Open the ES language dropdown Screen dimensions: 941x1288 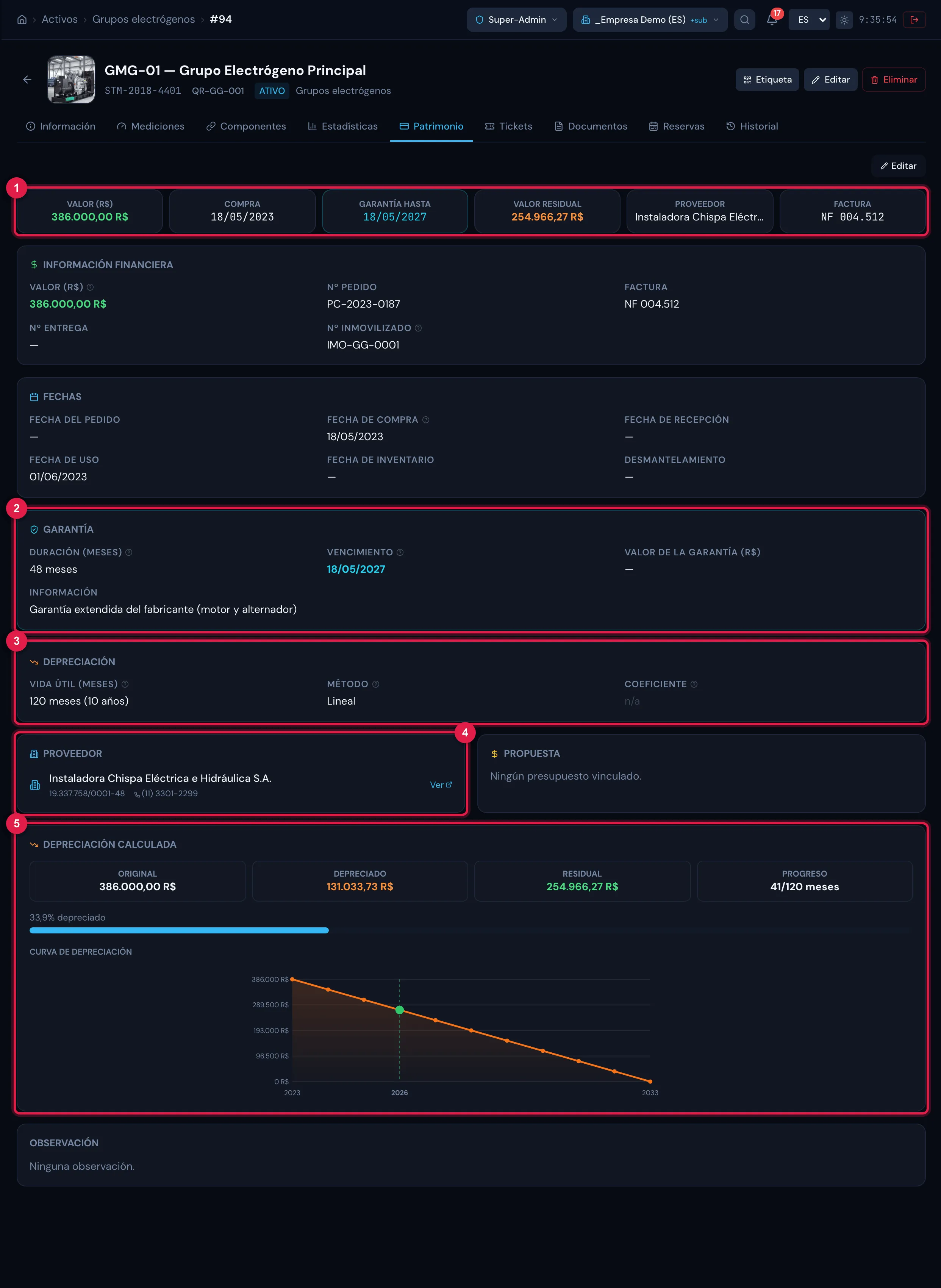(810, 19)
